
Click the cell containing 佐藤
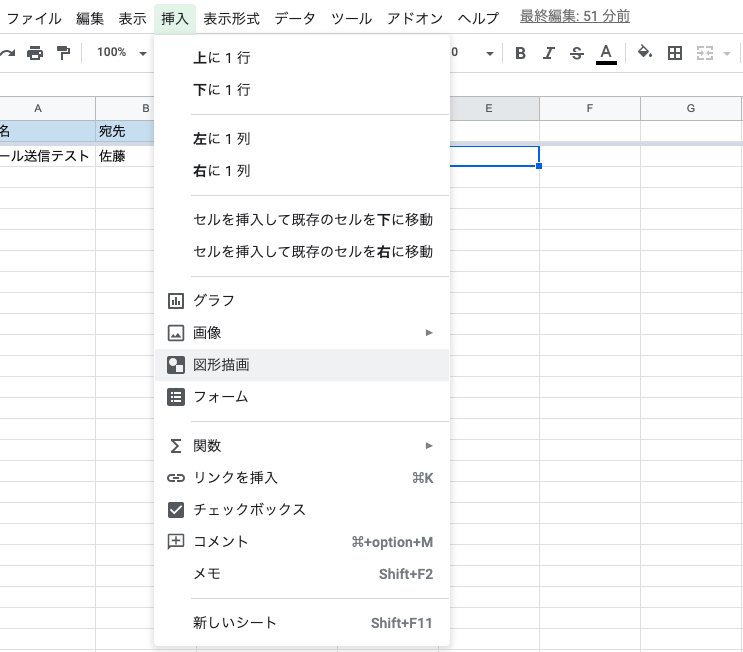coord(125,156)
